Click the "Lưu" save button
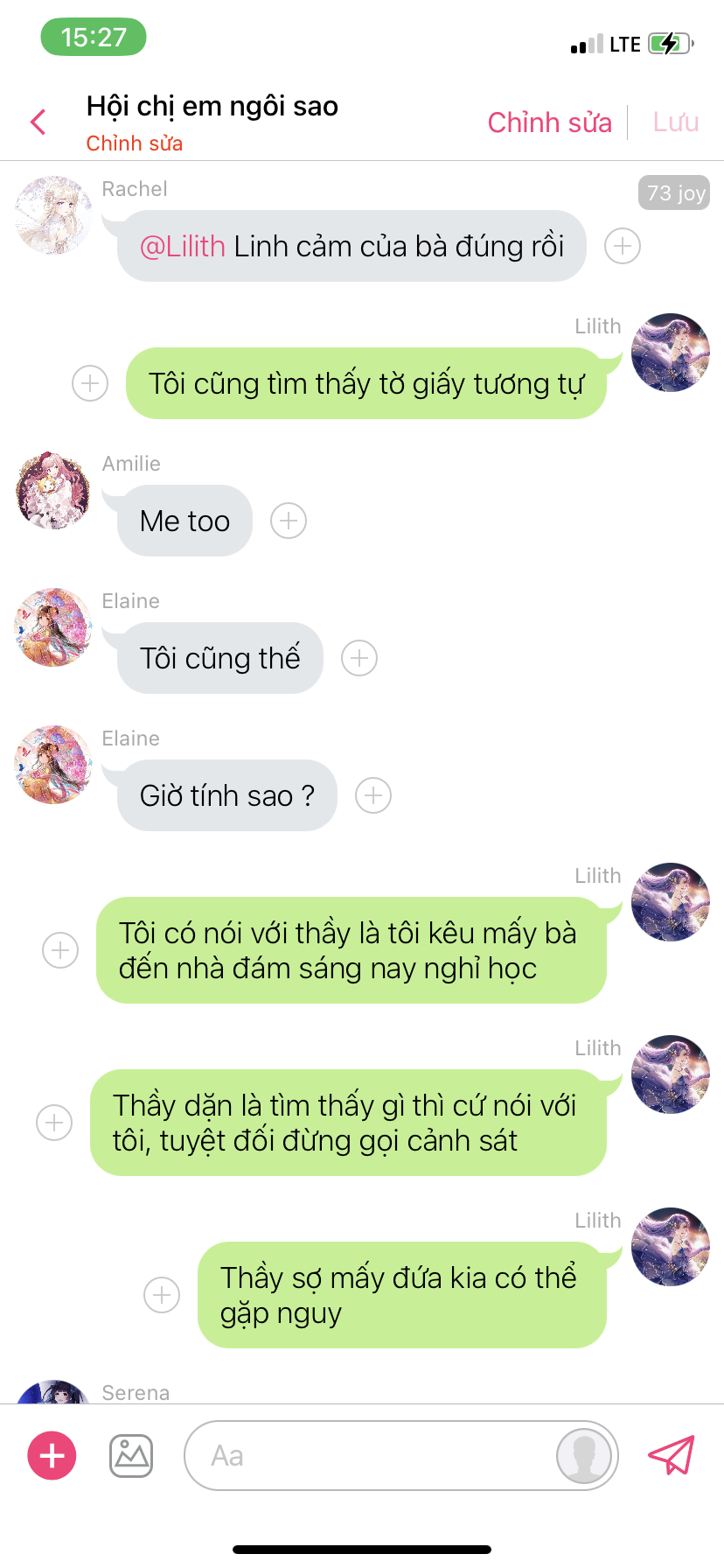 click(x=676, y=122)
